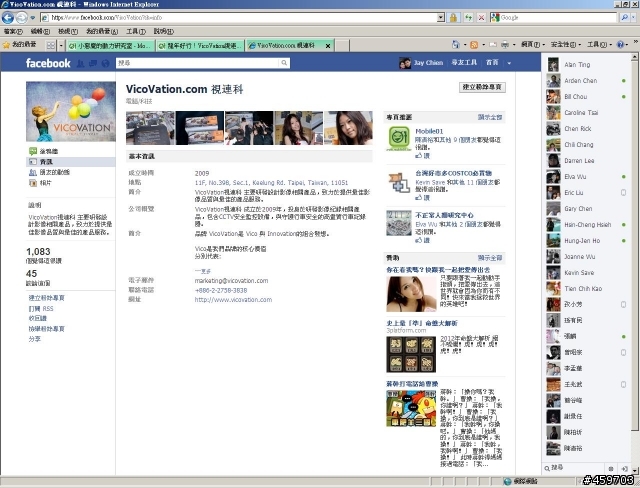The width and height of the screenshot is (640, 488).
Task: Open the Tools toolbar dropdown
Action: [x=599, y=44]
